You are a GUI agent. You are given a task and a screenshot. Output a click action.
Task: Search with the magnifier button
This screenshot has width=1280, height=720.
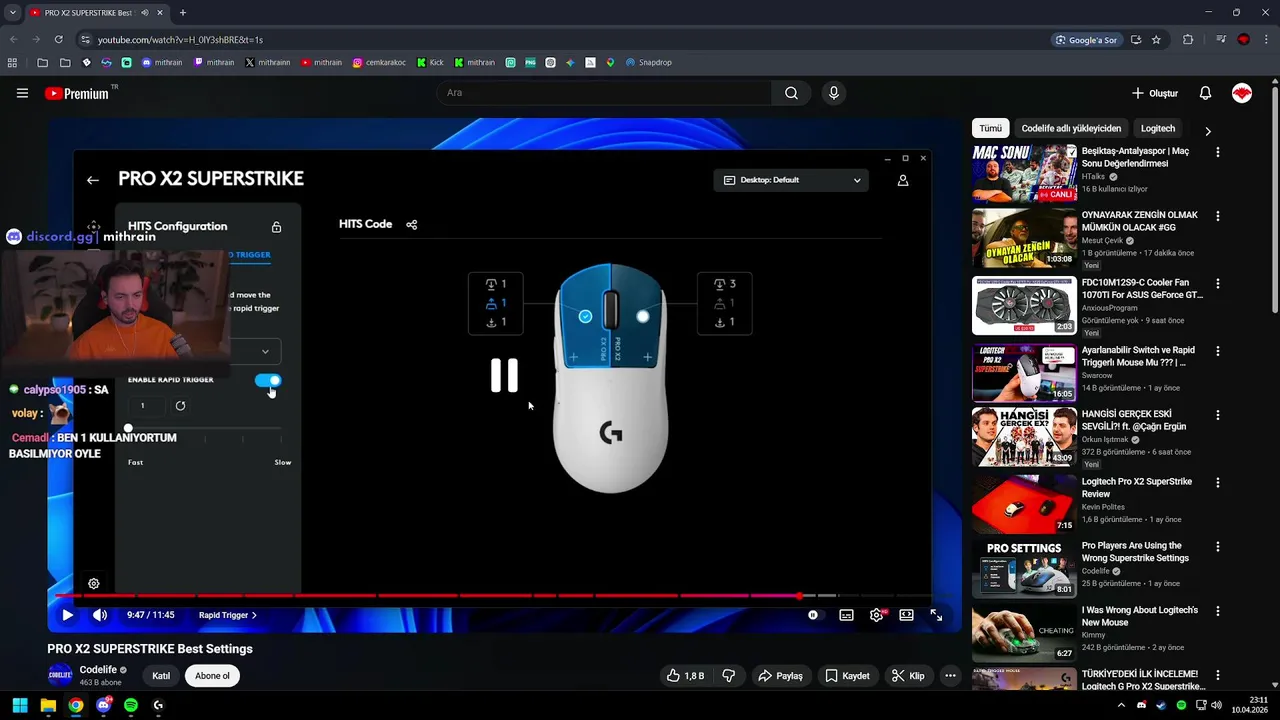click(791, 93)
